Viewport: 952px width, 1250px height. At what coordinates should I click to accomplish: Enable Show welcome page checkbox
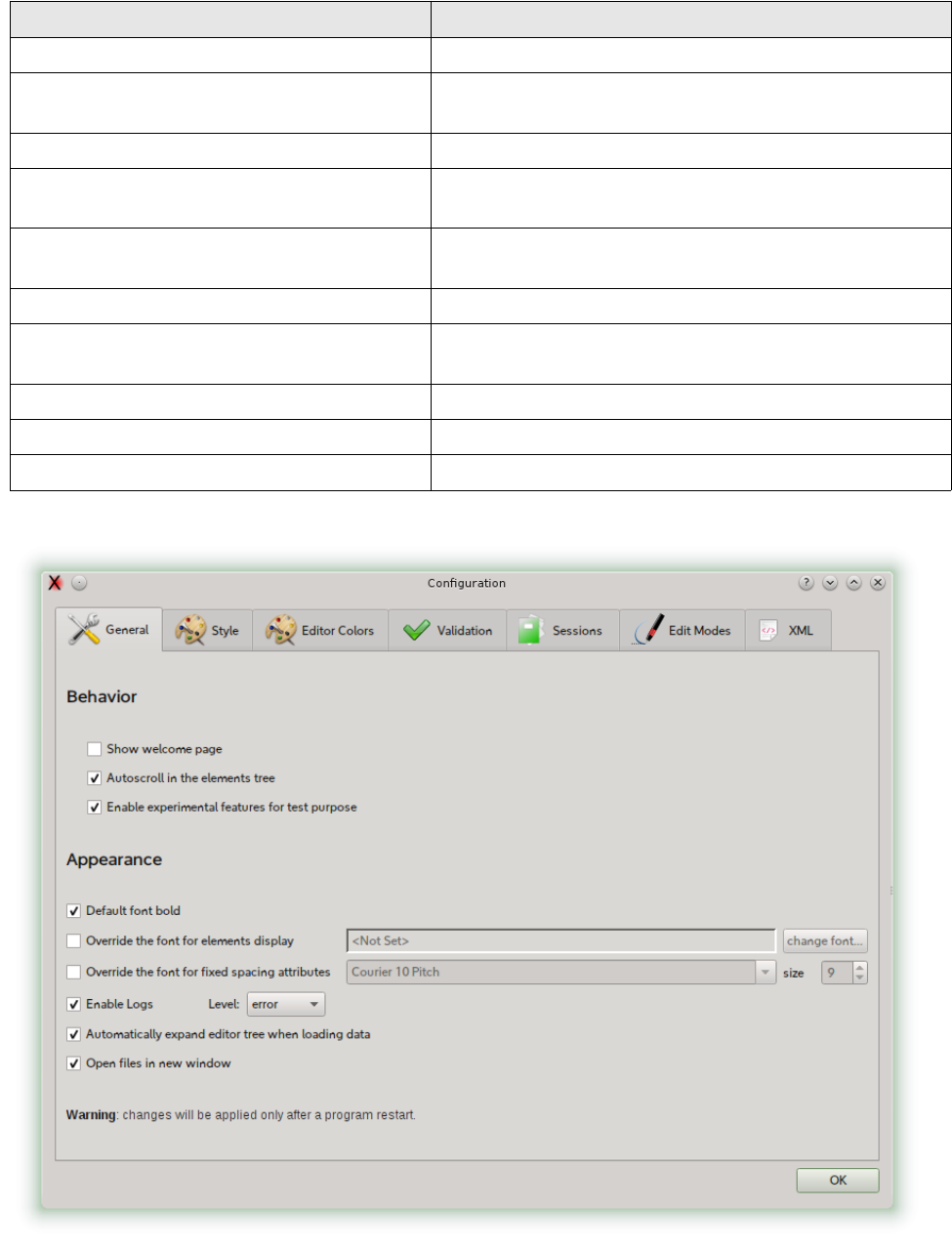point(95,749)
